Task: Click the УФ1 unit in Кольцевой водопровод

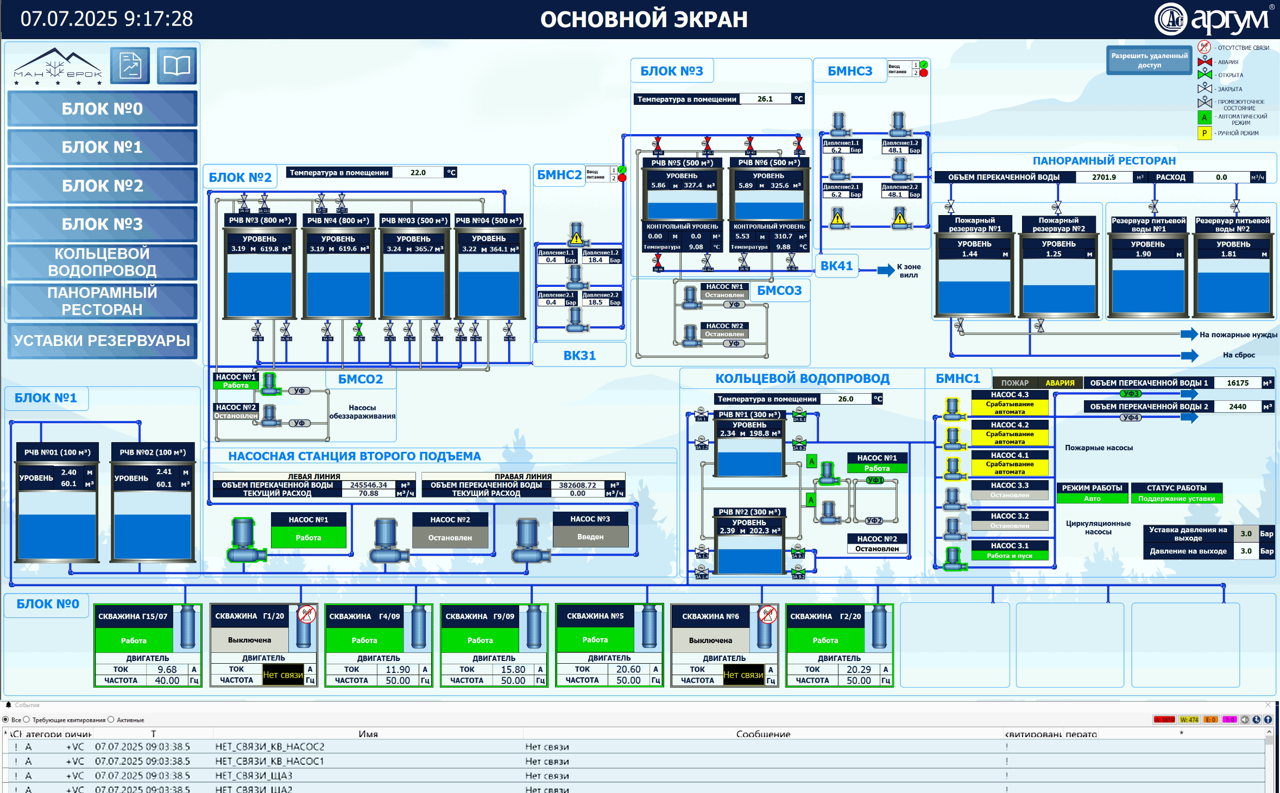Action: pyautogui.click(x=875, y=481)
